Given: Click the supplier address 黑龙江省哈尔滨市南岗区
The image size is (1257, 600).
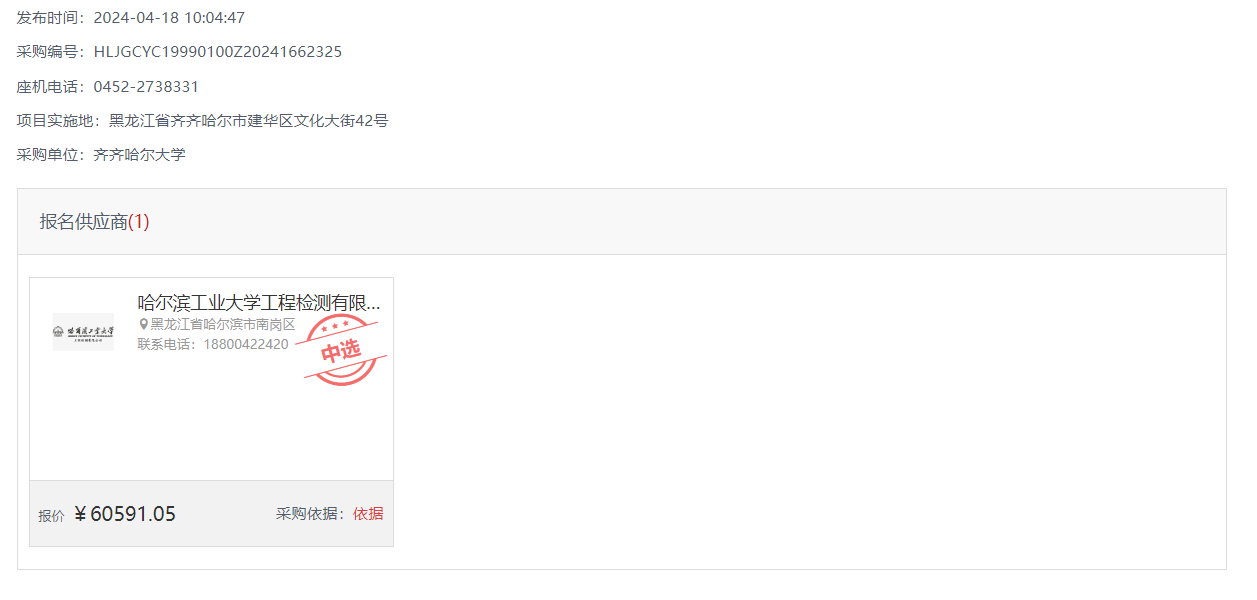Looking at the screenshot, I should pyautogui.click(x=223, y=325).
